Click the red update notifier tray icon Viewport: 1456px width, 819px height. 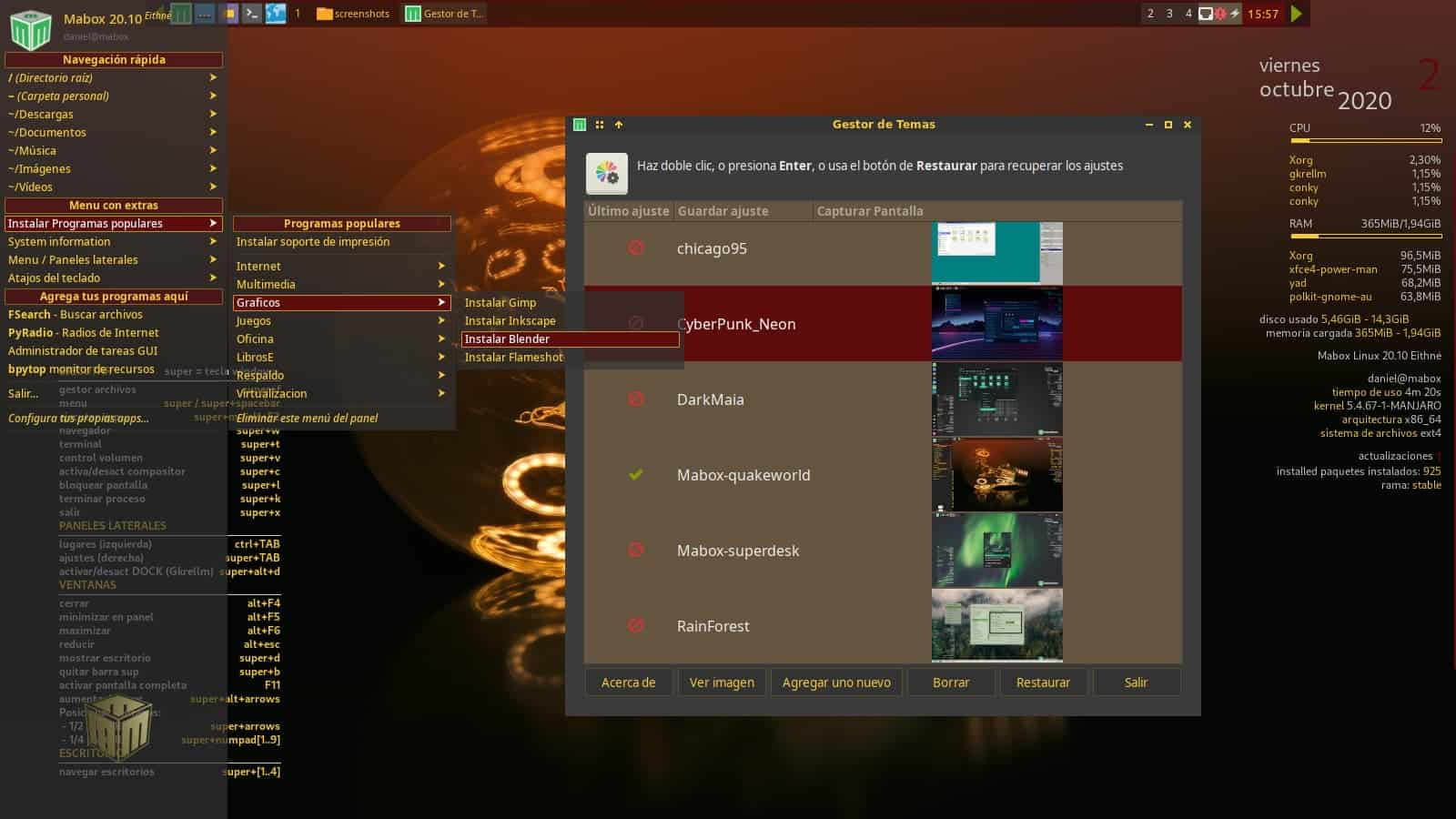(x=1220, y=14)
